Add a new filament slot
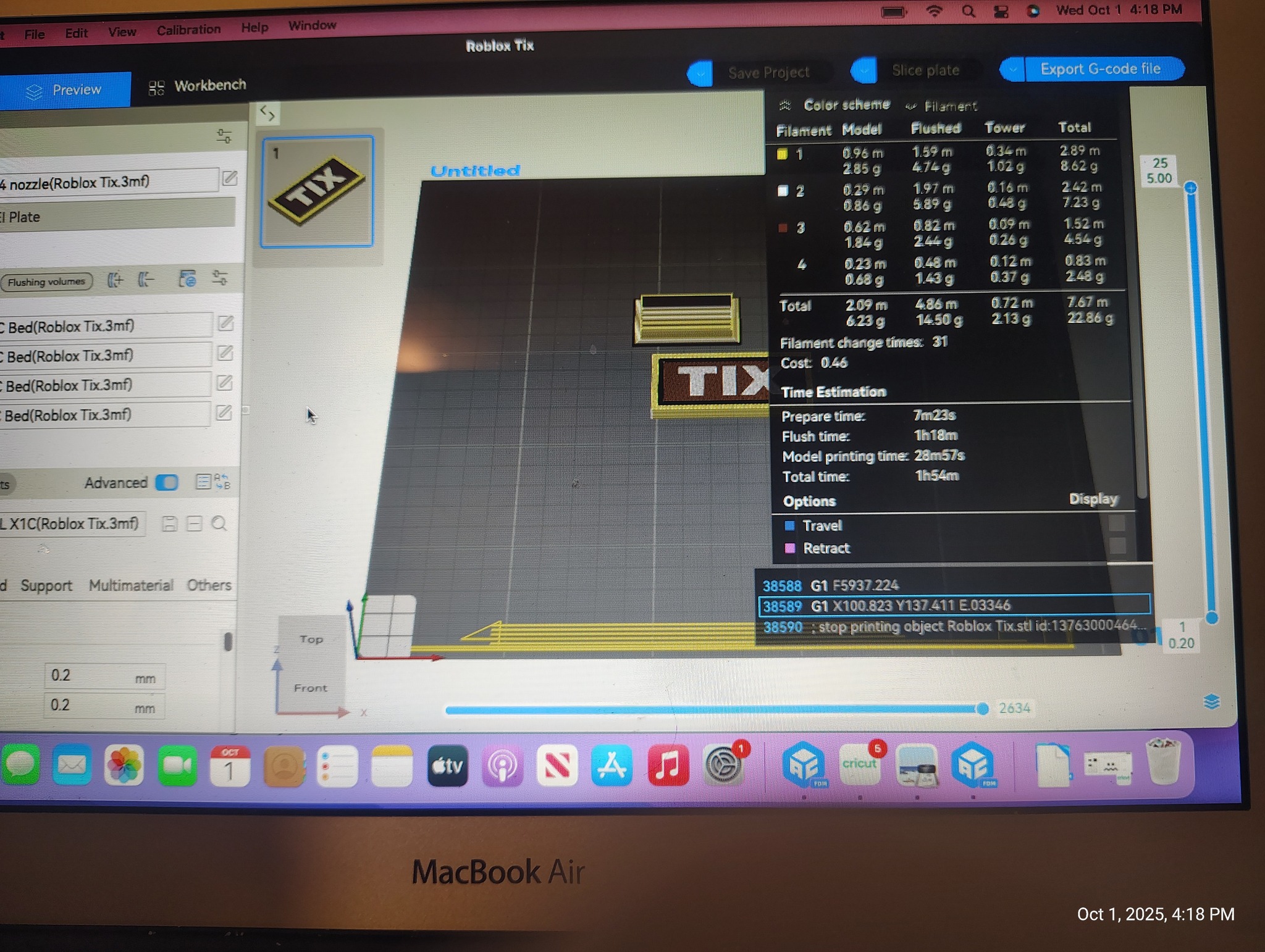The width and height of the screenshot is (1265, 952). (116, 280)
